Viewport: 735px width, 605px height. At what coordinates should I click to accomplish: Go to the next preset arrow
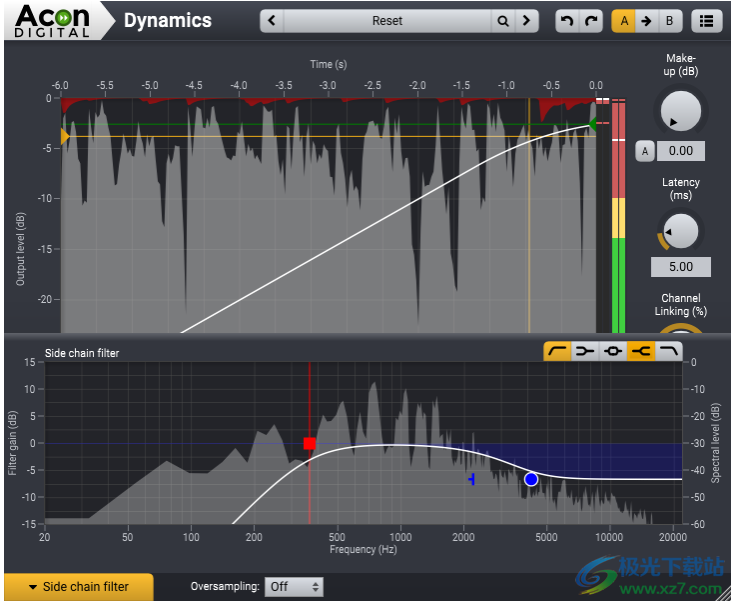(x=526, y=21)
